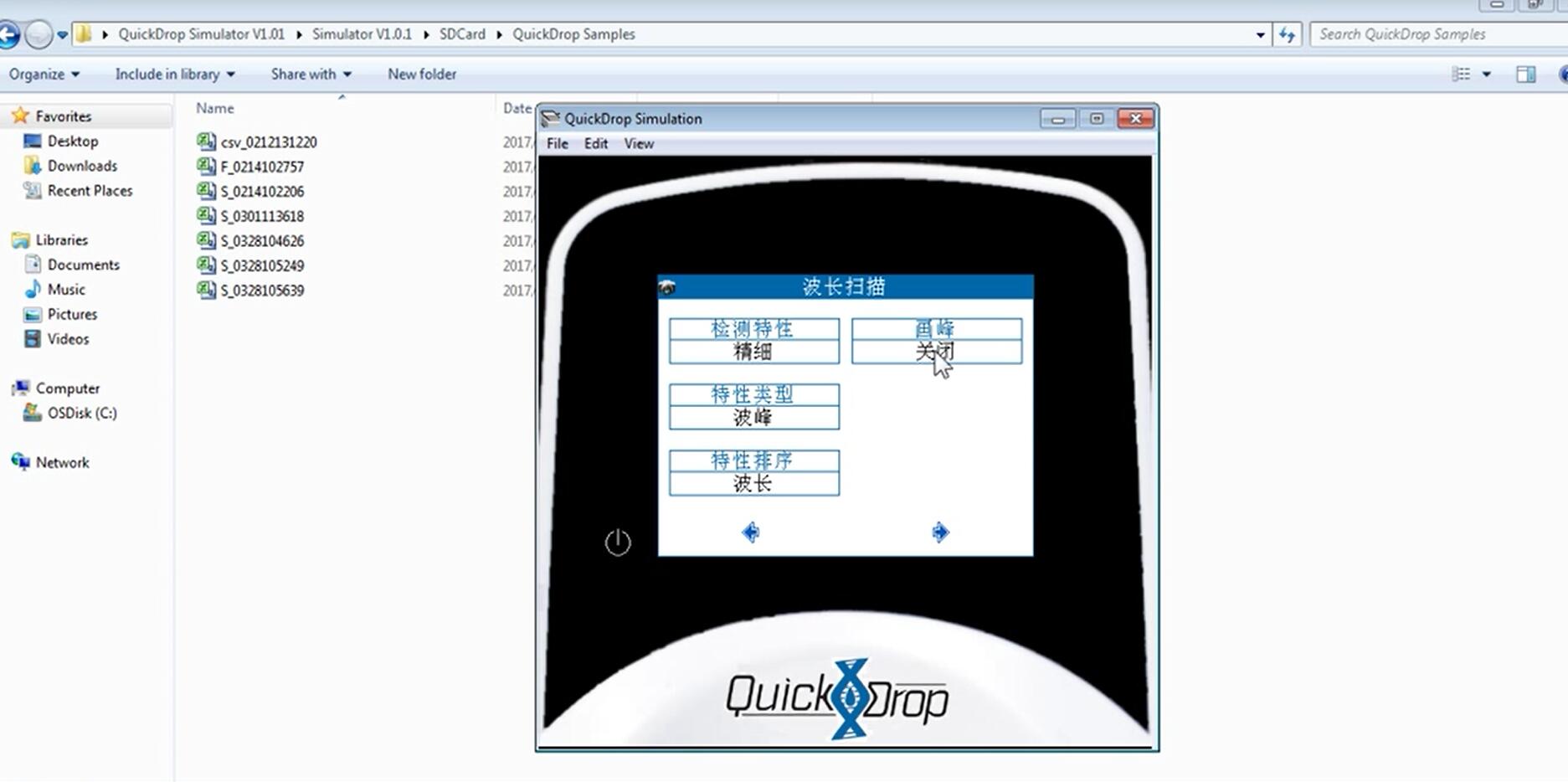
Task: Click Recent Places icon in sidebar
Action: click(x=33, y=190)
